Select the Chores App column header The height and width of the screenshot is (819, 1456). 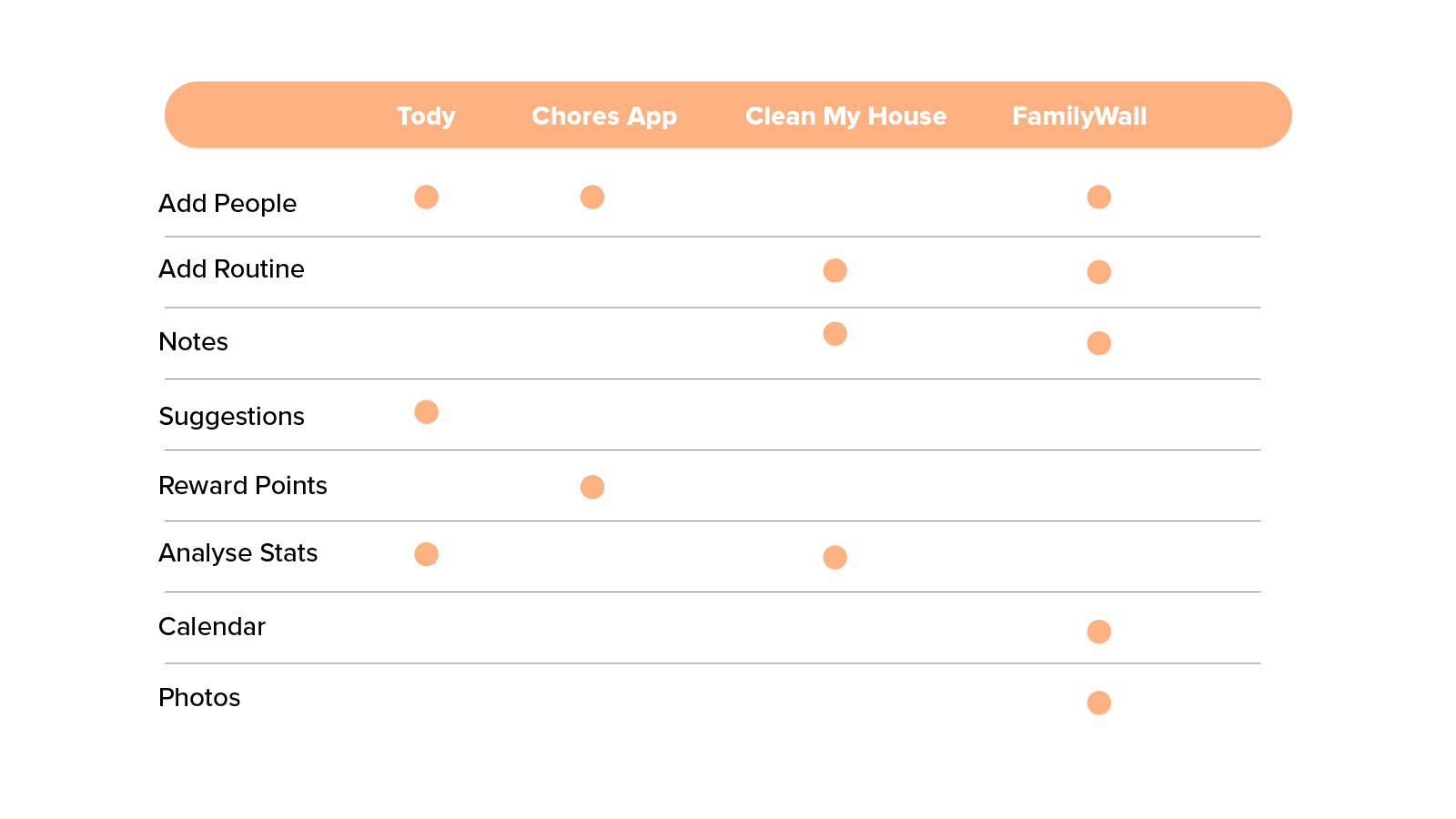click(x=604, y=116)
